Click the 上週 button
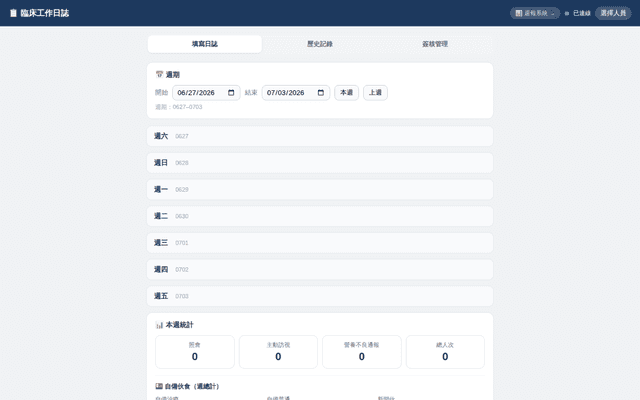This screenshot has height=400, width=640. click(x=376, y=93)
